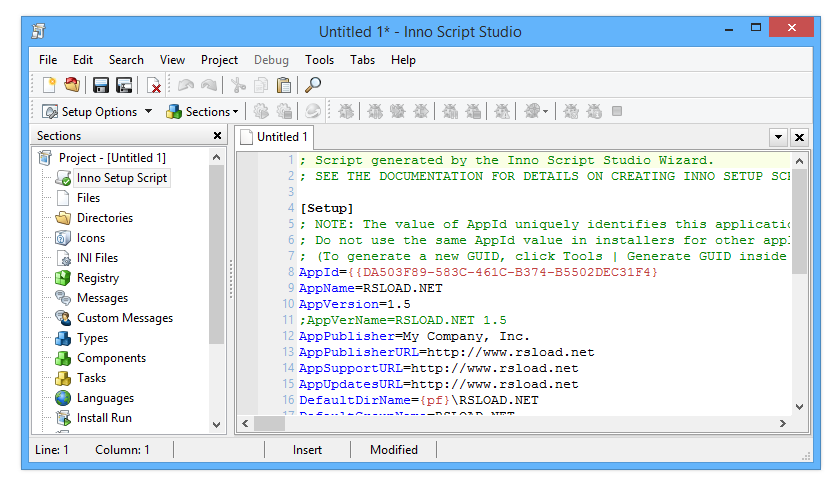This screenshot has height=493, width=838.
Task: Open the Project menu
Action: 219,60
